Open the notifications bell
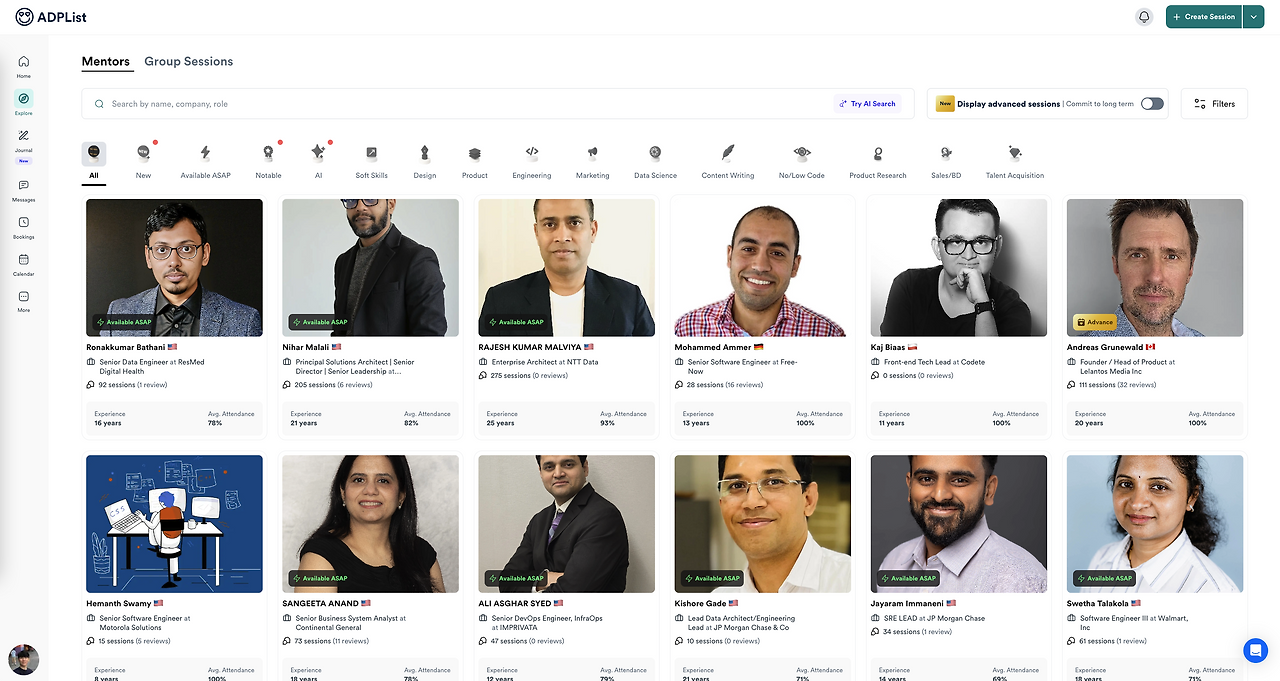Image resolution: width=1280 pixels, height=681 pixels. click(x=1144, y=17)
